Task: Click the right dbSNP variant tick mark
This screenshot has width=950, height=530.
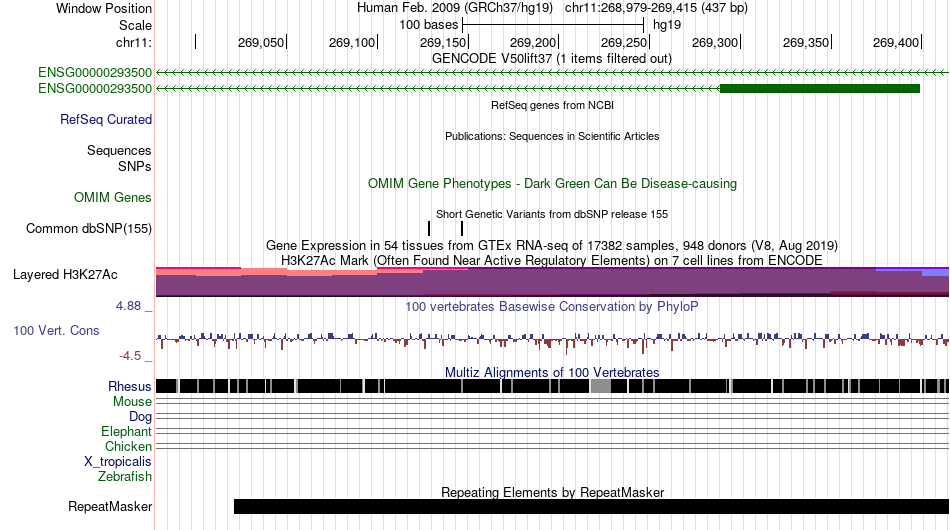Action: point(462,228)
